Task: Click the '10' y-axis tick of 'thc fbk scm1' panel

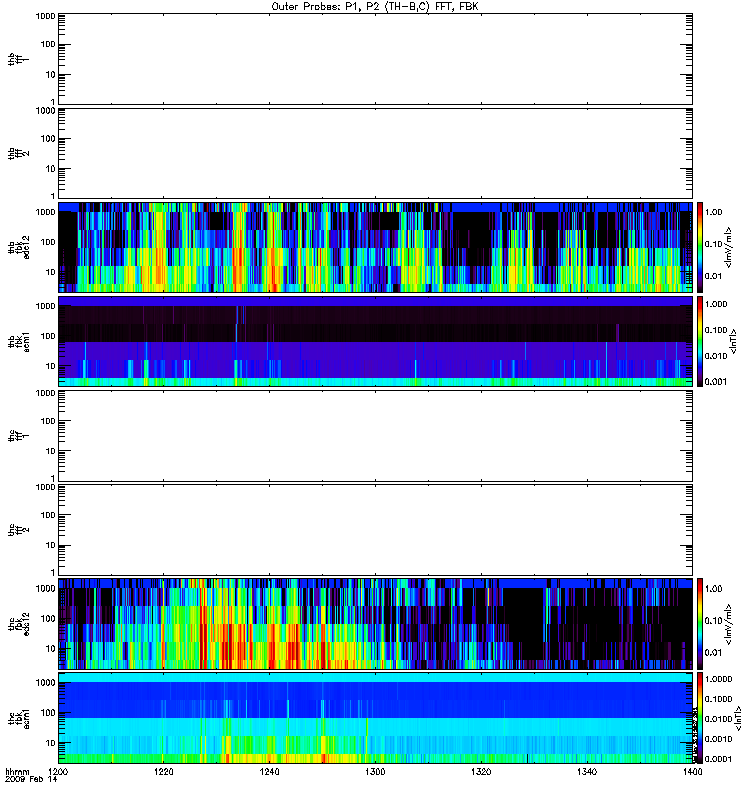Action: pyautogui.click(x=50, y=743)
